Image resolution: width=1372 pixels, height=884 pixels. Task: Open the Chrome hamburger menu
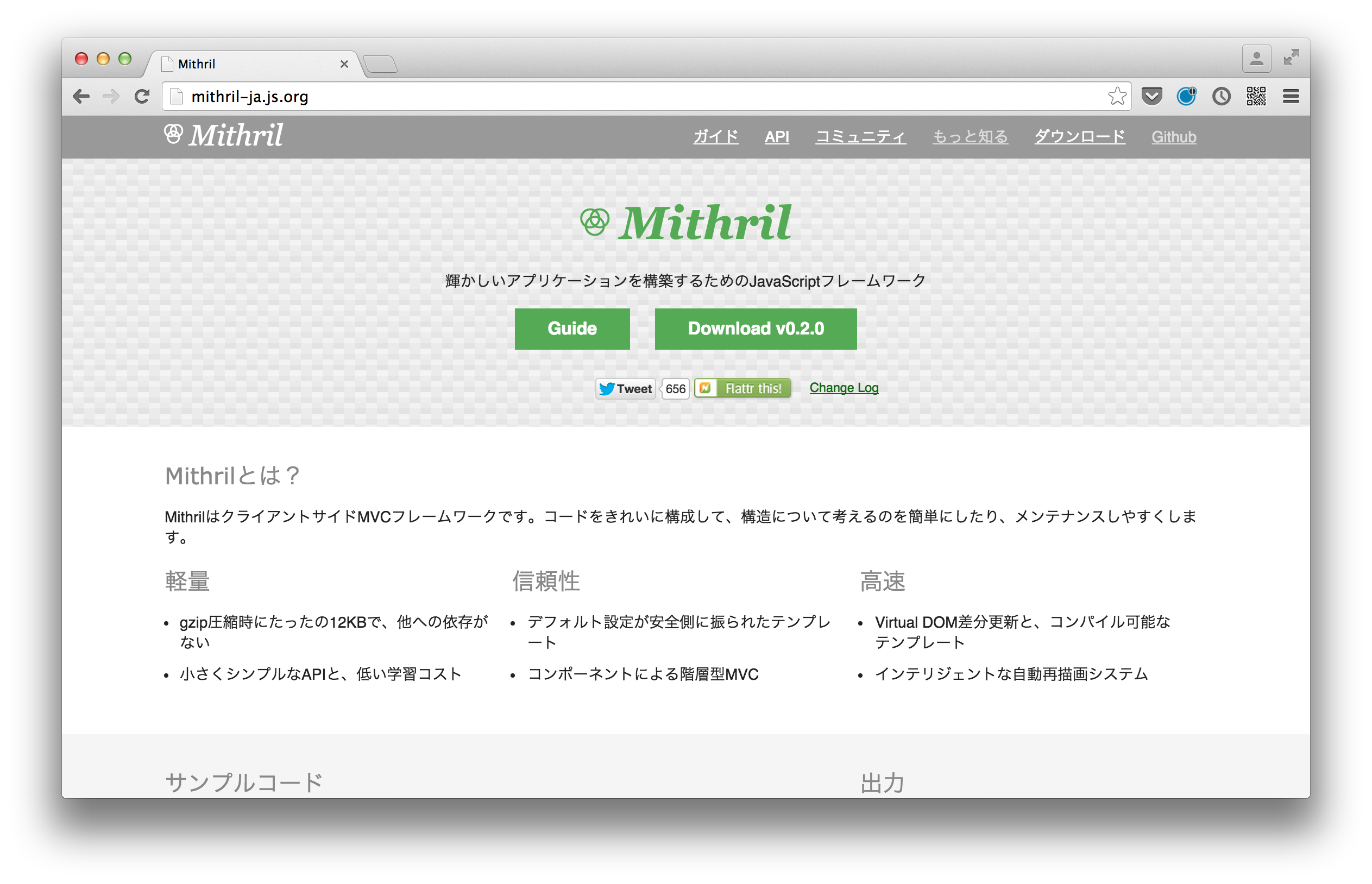[1291, 96]
